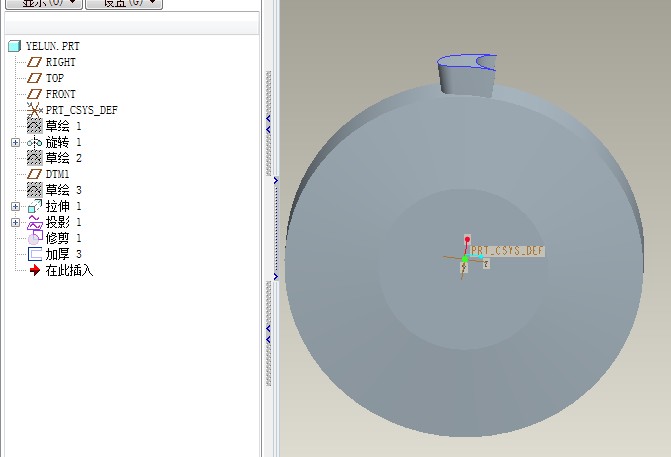
Task: Click the 投影 1 projection feature icon
Action: pos(35,222)
